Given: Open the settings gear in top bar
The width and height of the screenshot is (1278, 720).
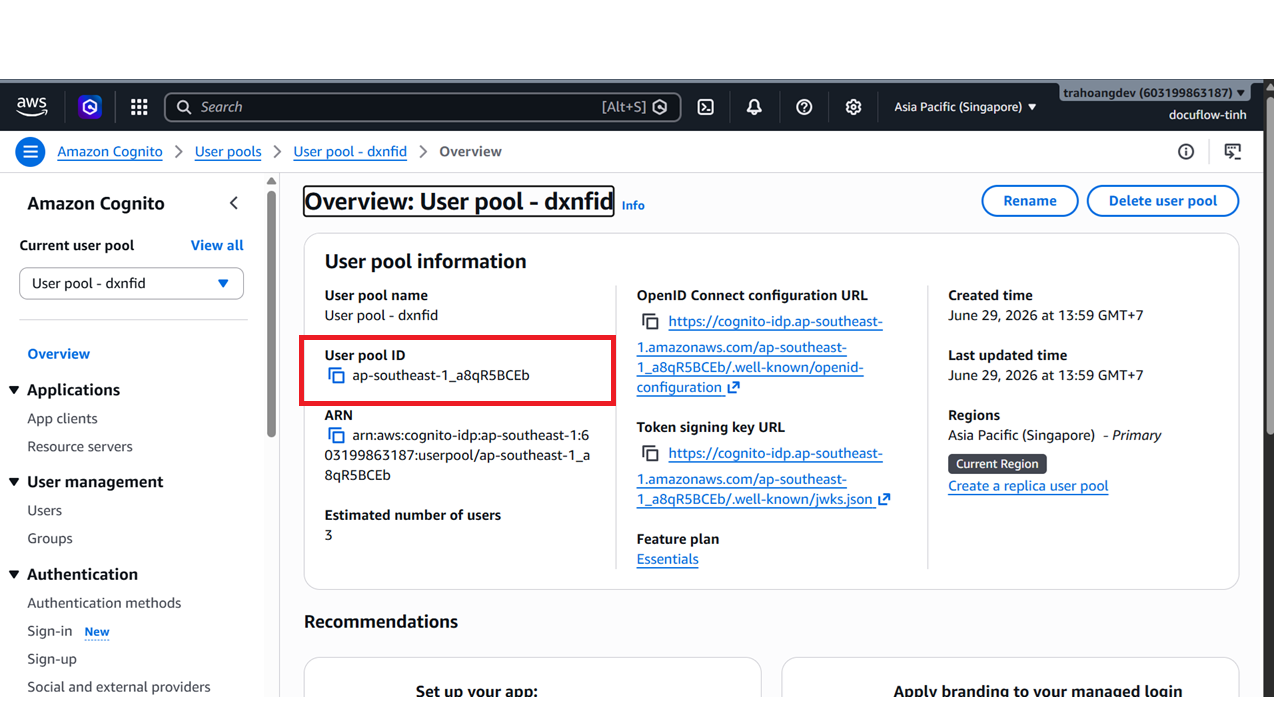Looking at the screenshot, I should pyautogui.click(x=853, y=107).
